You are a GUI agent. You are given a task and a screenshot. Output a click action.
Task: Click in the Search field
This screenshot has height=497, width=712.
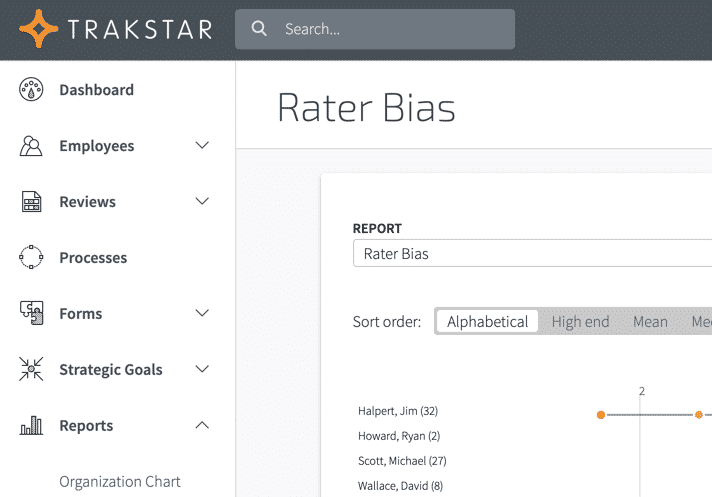point(375,29)
